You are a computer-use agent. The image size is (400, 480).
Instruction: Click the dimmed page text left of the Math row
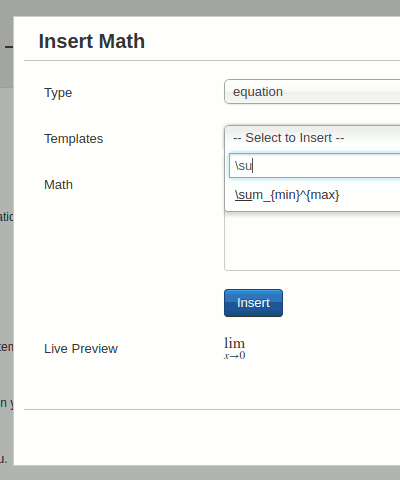click(x=6, y=217)
